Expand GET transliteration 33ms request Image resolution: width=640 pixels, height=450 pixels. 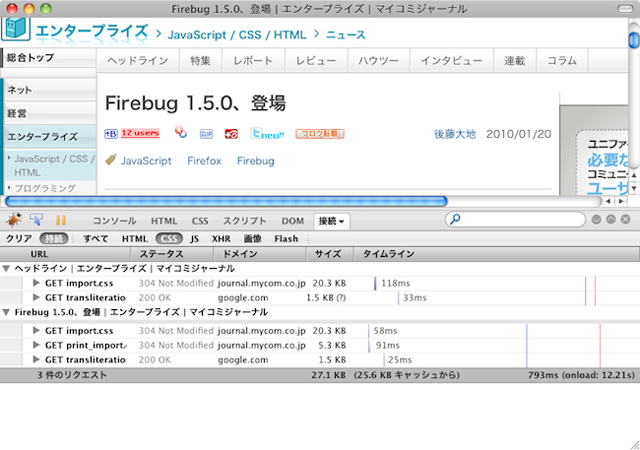(36, 297)
